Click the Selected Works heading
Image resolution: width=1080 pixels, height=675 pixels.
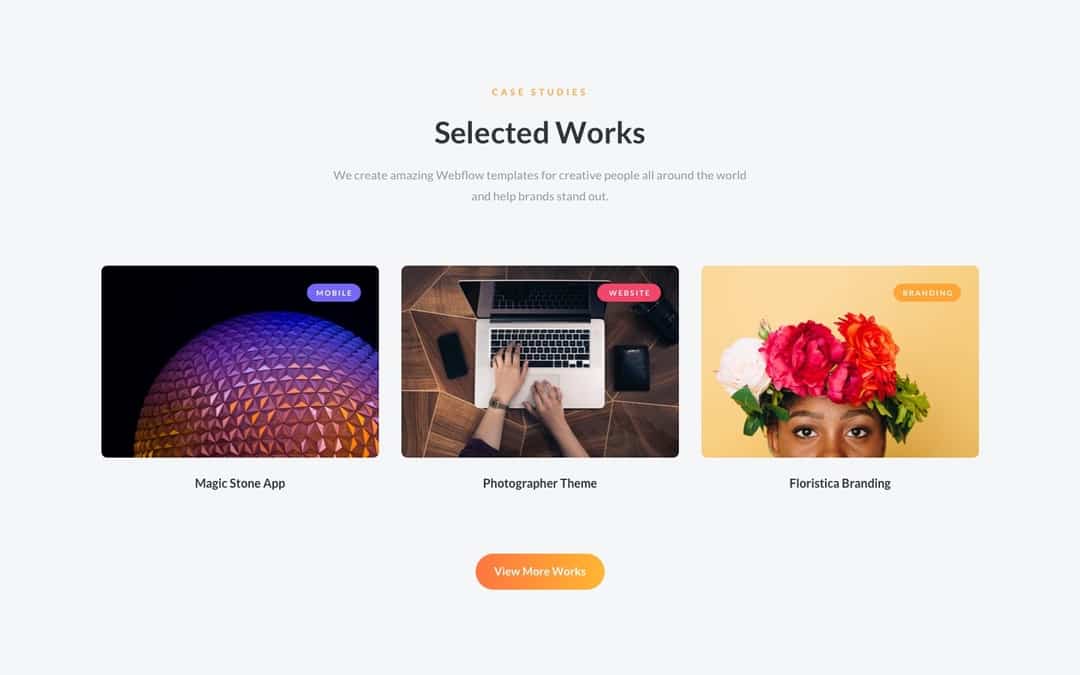[x=540, y=133]
